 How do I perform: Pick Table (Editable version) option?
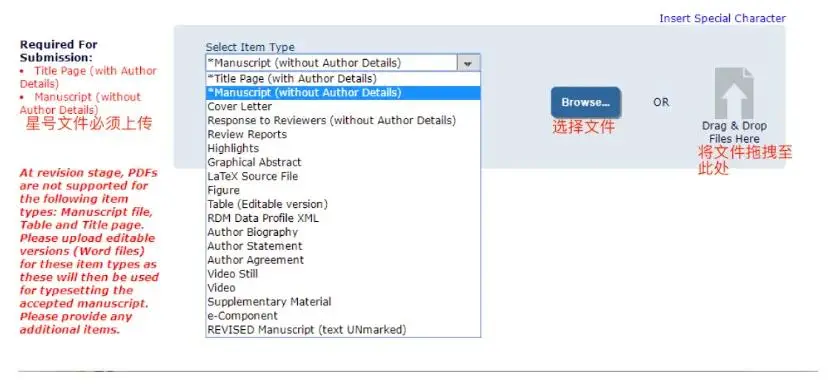343,204
